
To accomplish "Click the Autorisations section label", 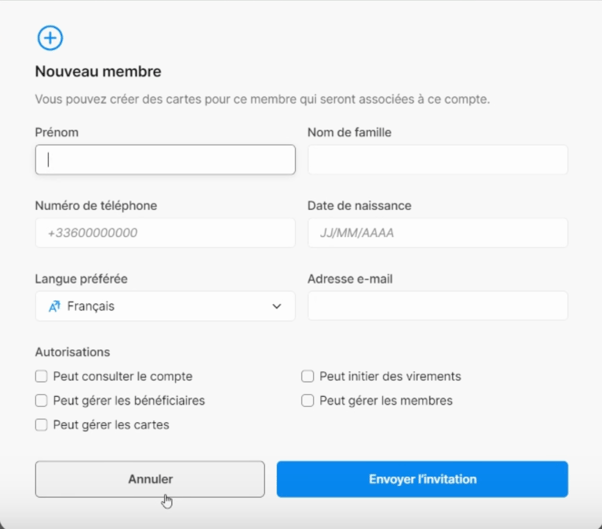I will click(x=73, y=352).
